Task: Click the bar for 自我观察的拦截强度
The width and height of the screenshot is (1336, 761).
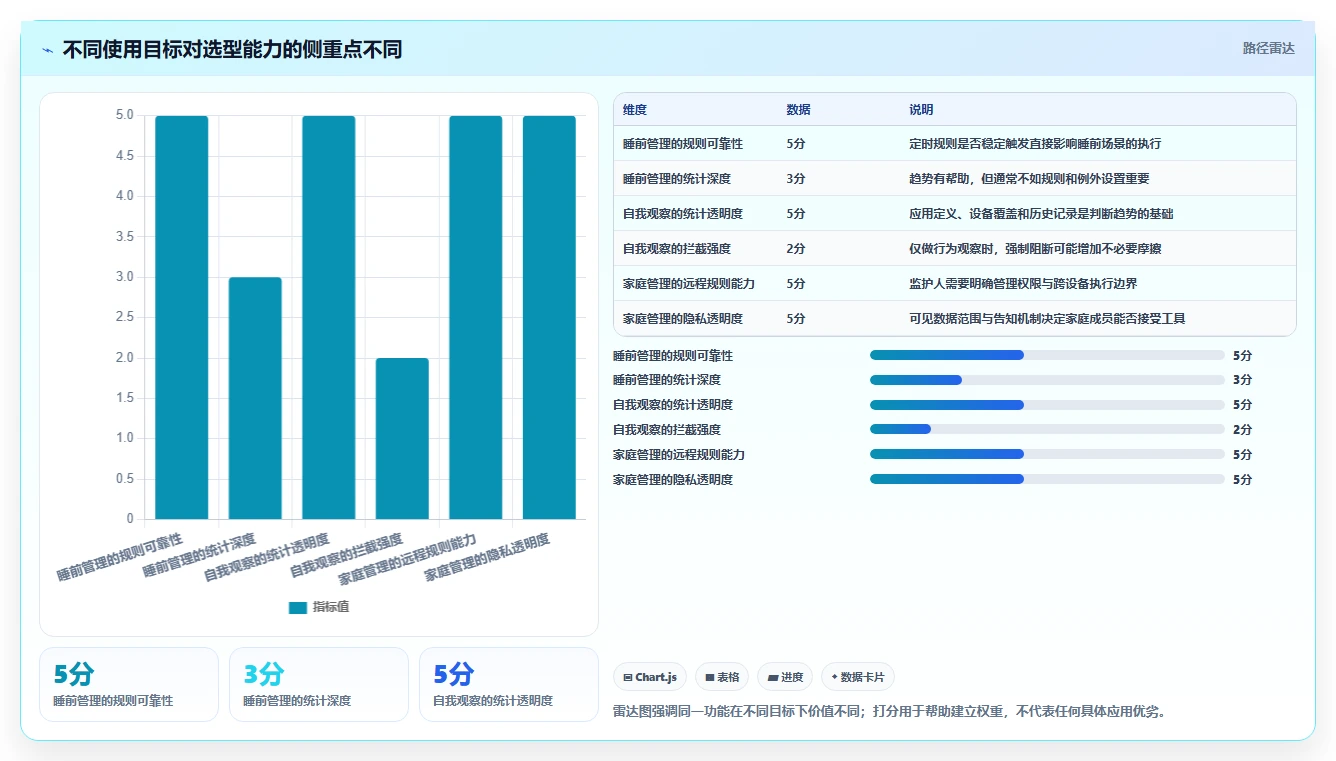Action: pyautogui.click(x=402, y=438)
